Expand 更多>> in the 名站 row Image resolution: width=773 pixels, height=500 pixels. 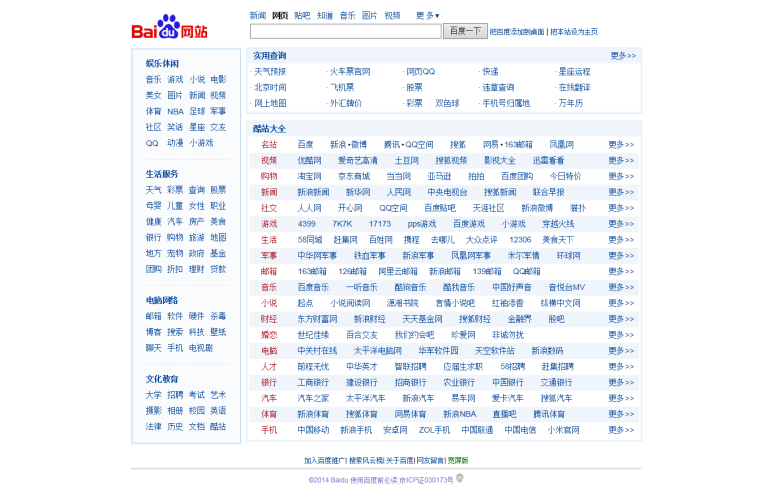tap(621, 144)
